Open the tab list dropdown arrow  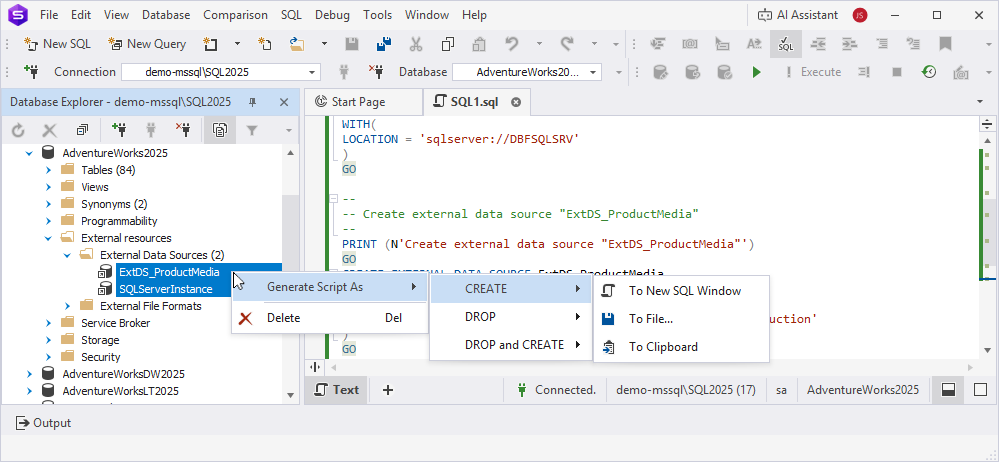click(980, 102)
